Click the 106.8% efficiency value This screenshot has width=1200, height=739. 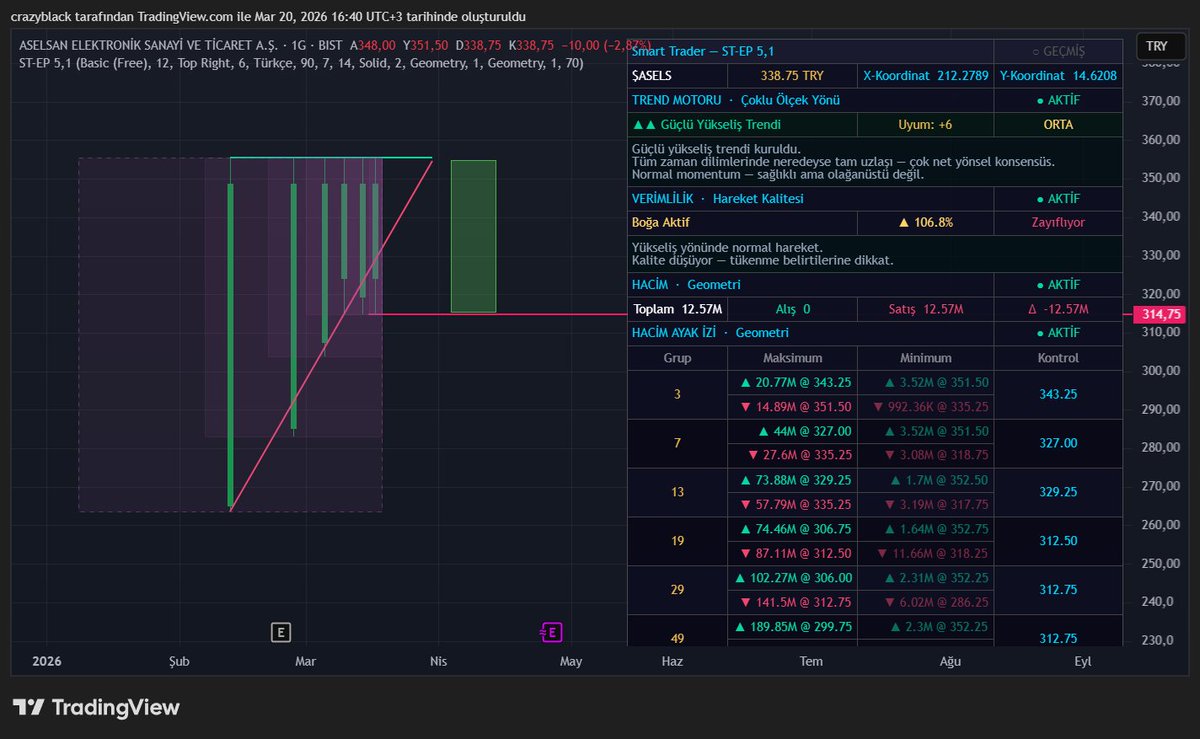coord(925,222)
